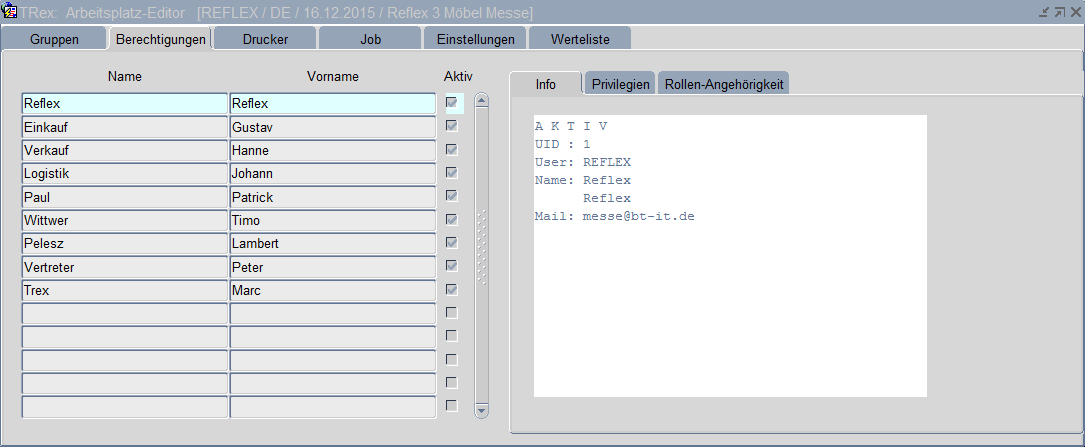
Task: Toggle the Aktiv checkbox for Trex Marc
Action: (452, 290)
